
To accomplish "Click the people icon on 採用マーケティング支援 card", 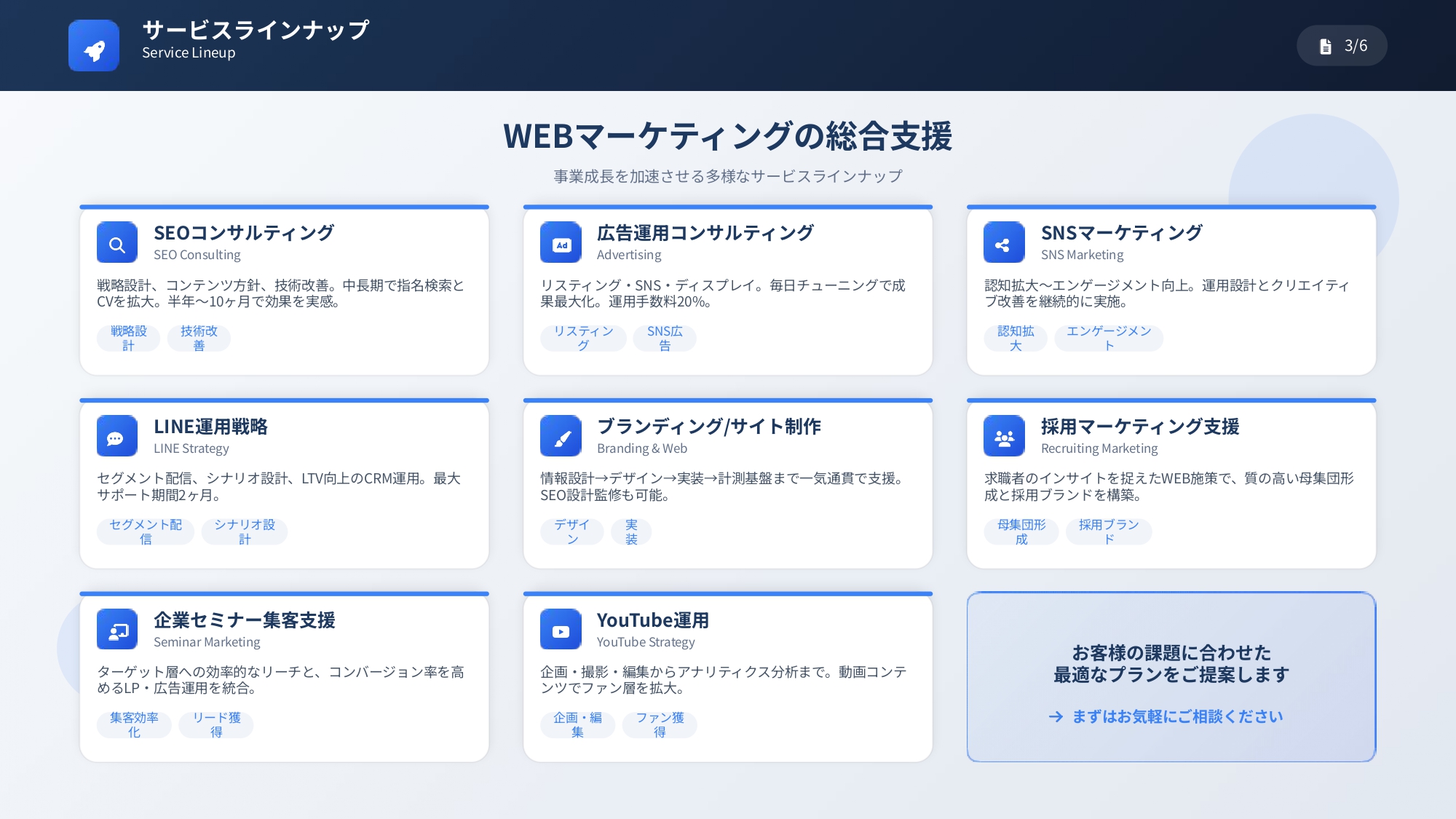I will (x=1004, y=436).
